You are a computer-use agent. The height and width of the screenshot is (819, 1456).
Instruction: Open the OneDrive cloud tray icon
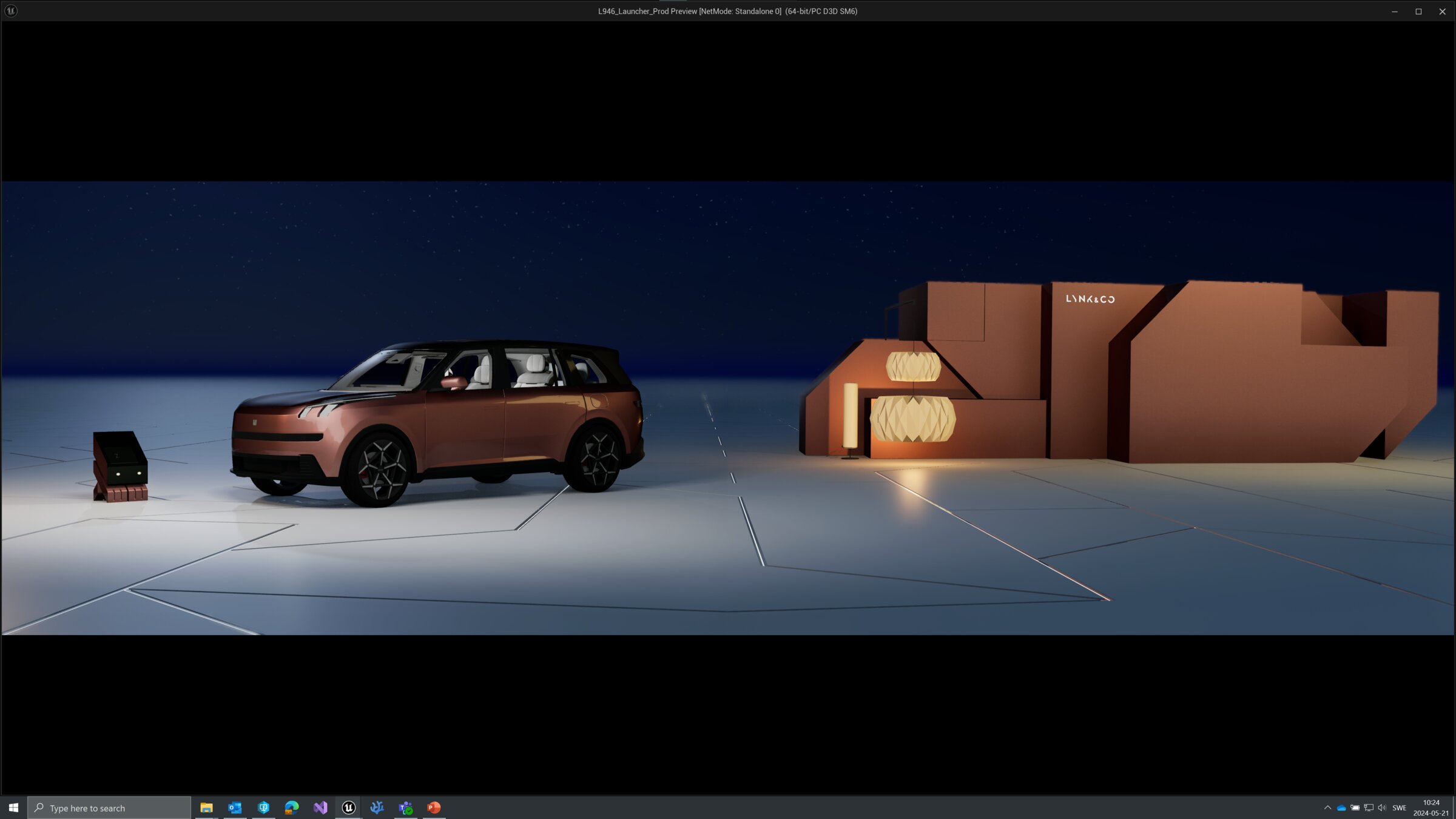pyautogui.click(x=1341, y=807)
